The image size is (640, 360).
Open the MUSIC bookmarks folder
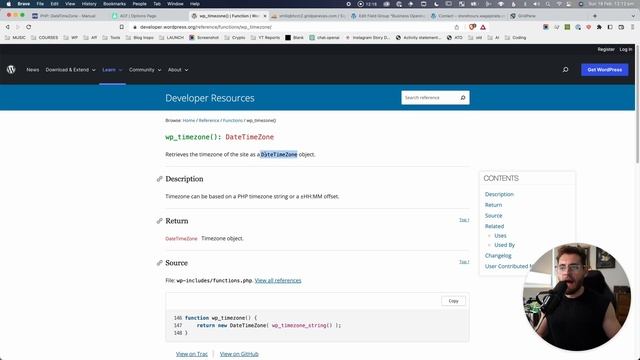point(15,38)
